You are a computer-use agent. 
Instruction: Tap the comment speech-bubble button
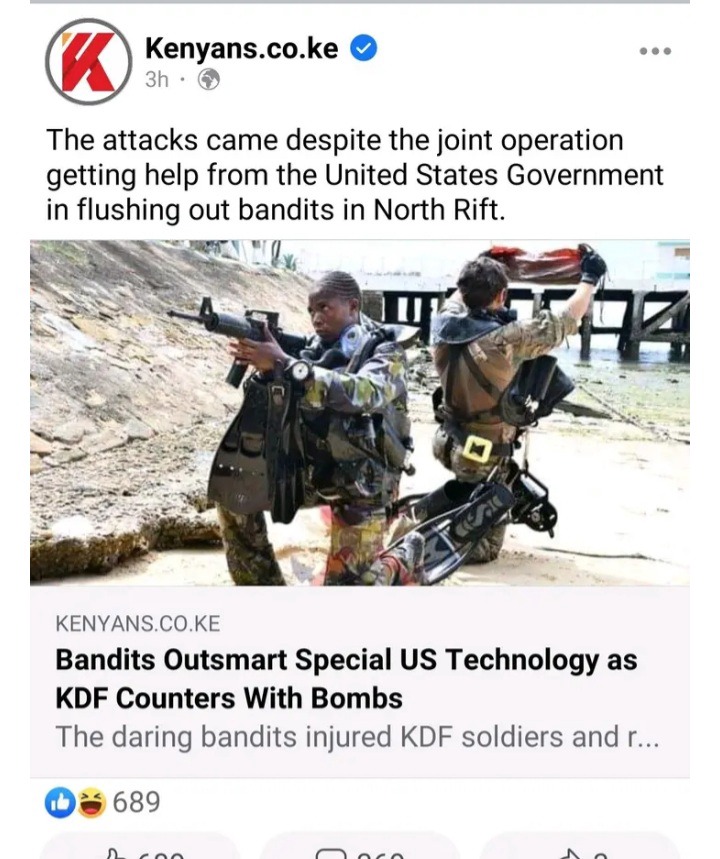[x=360, y=849]
